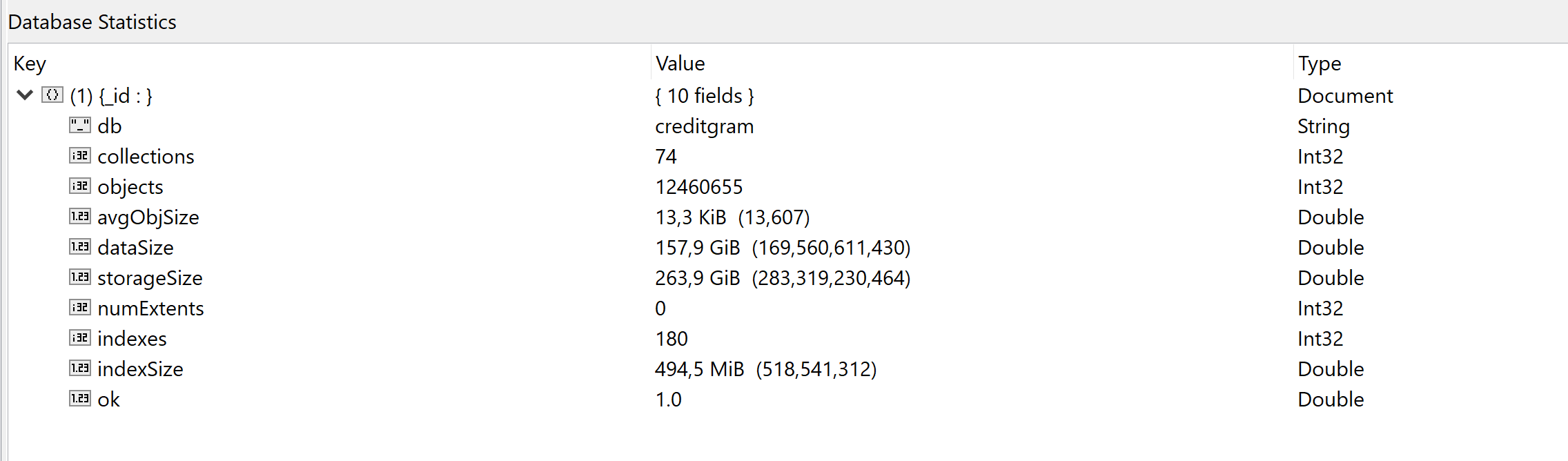Image resolution: width=1568 pixels, height=461 pixels.
Task: Click the Database Statistics panel title
Action: coord(92,22)
